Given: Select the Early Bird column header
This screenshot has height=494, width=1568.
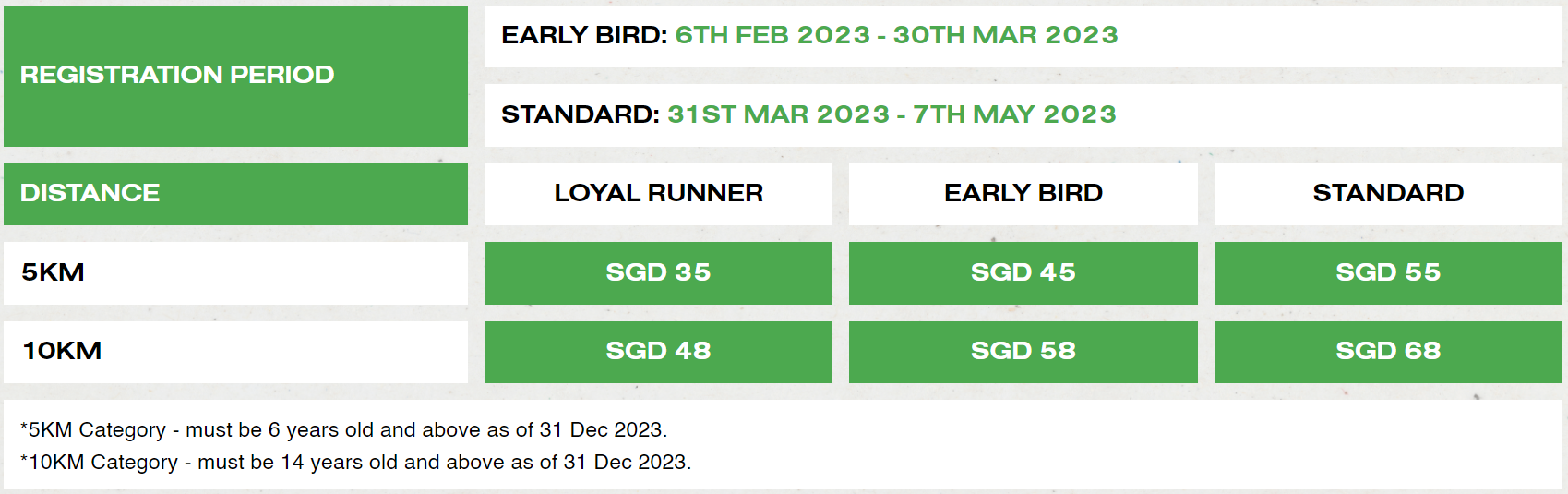Looking at the screenshot, I should tap(1023, 193).
